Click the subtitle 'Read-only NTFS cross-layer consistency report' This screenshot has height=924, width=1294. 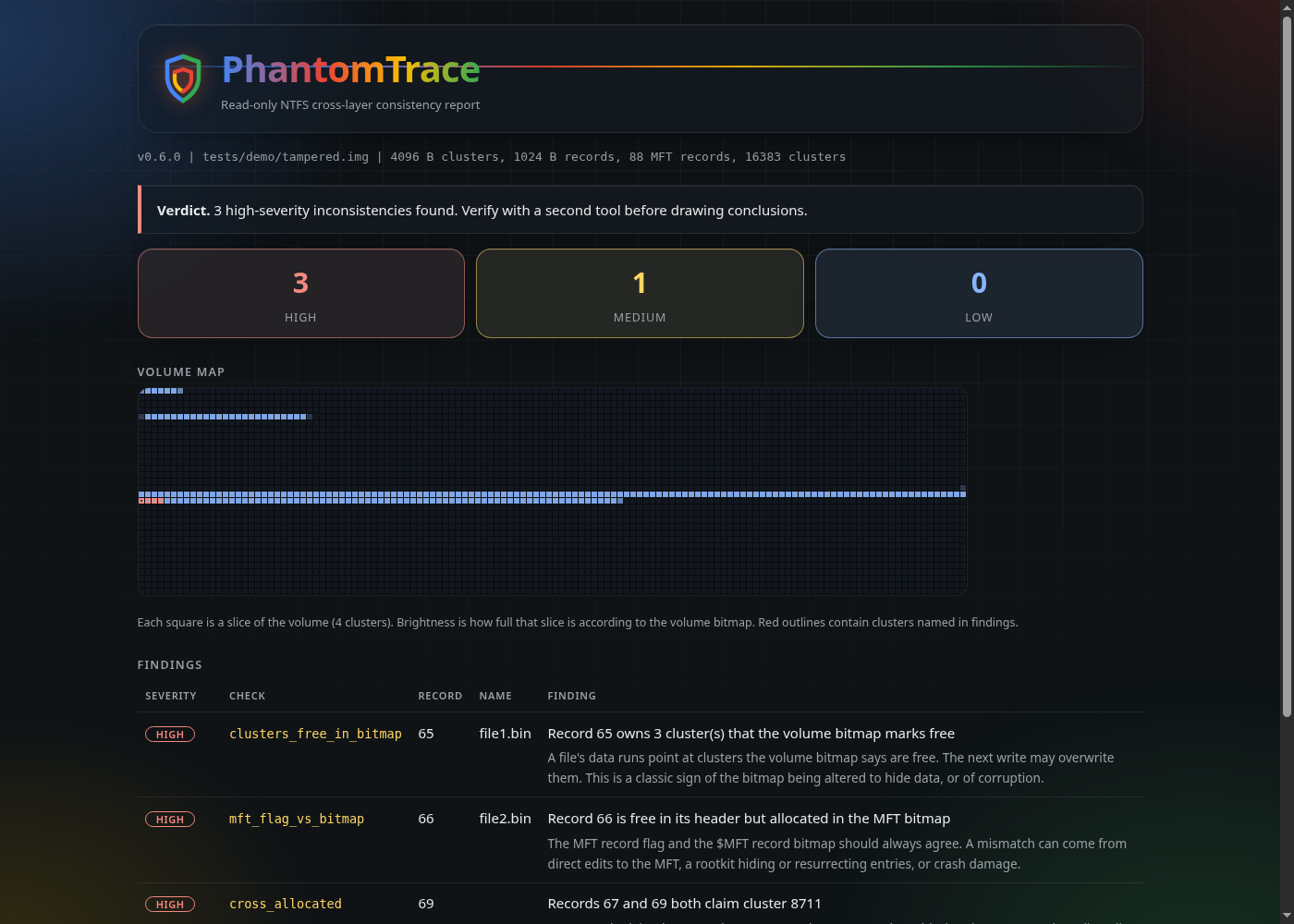click(x=350, y=105)
